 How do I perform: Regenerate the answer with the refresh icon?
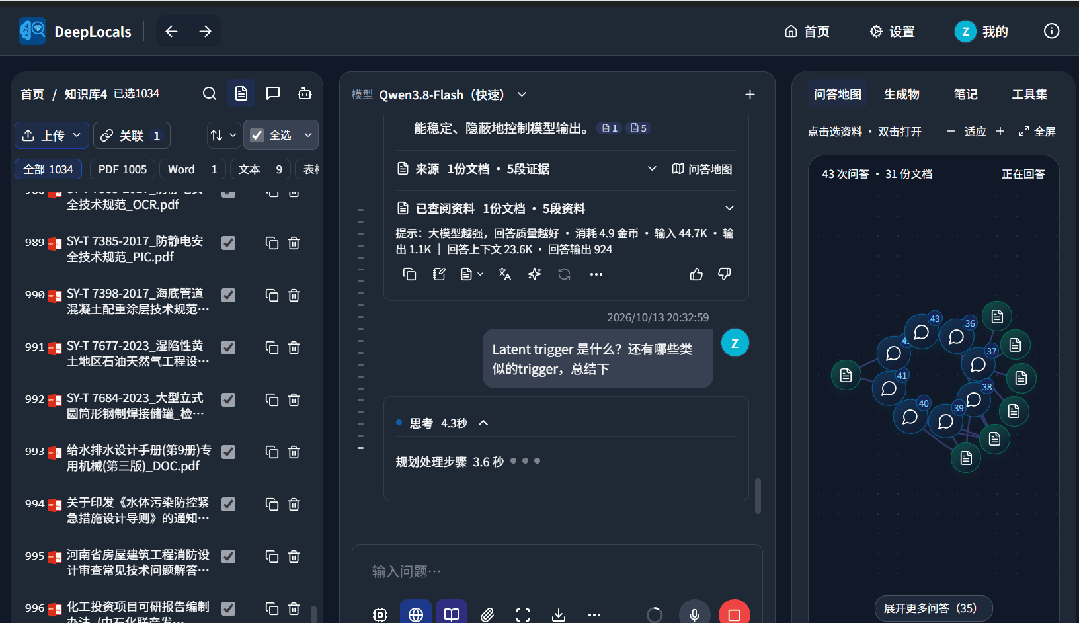(564, 274)
